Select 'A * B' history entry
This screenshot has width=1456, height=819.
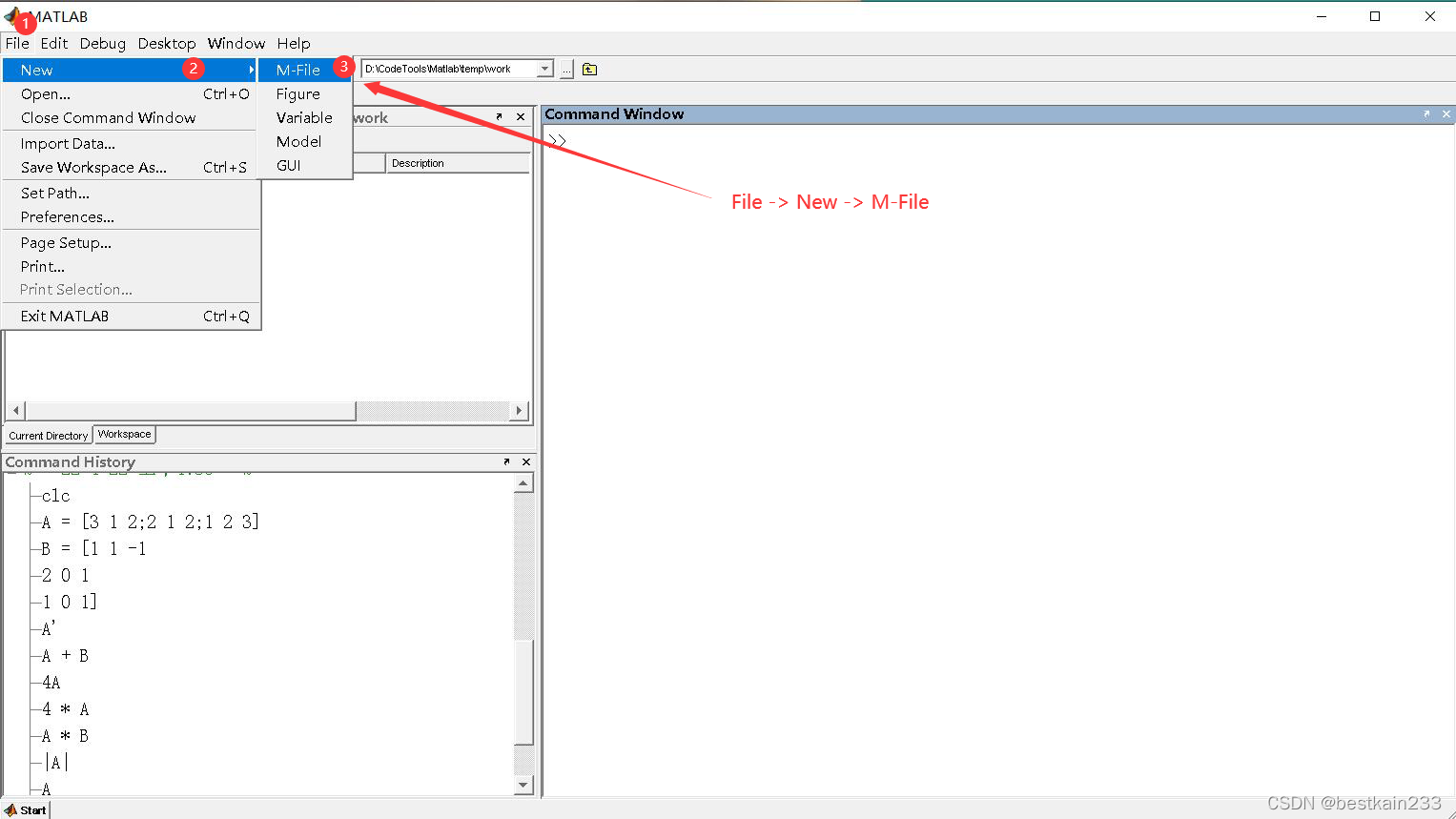66,735
